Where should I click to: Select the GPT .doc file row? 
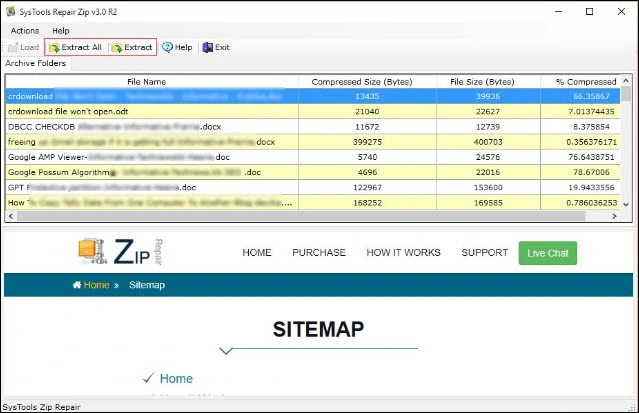click(313, 188)
